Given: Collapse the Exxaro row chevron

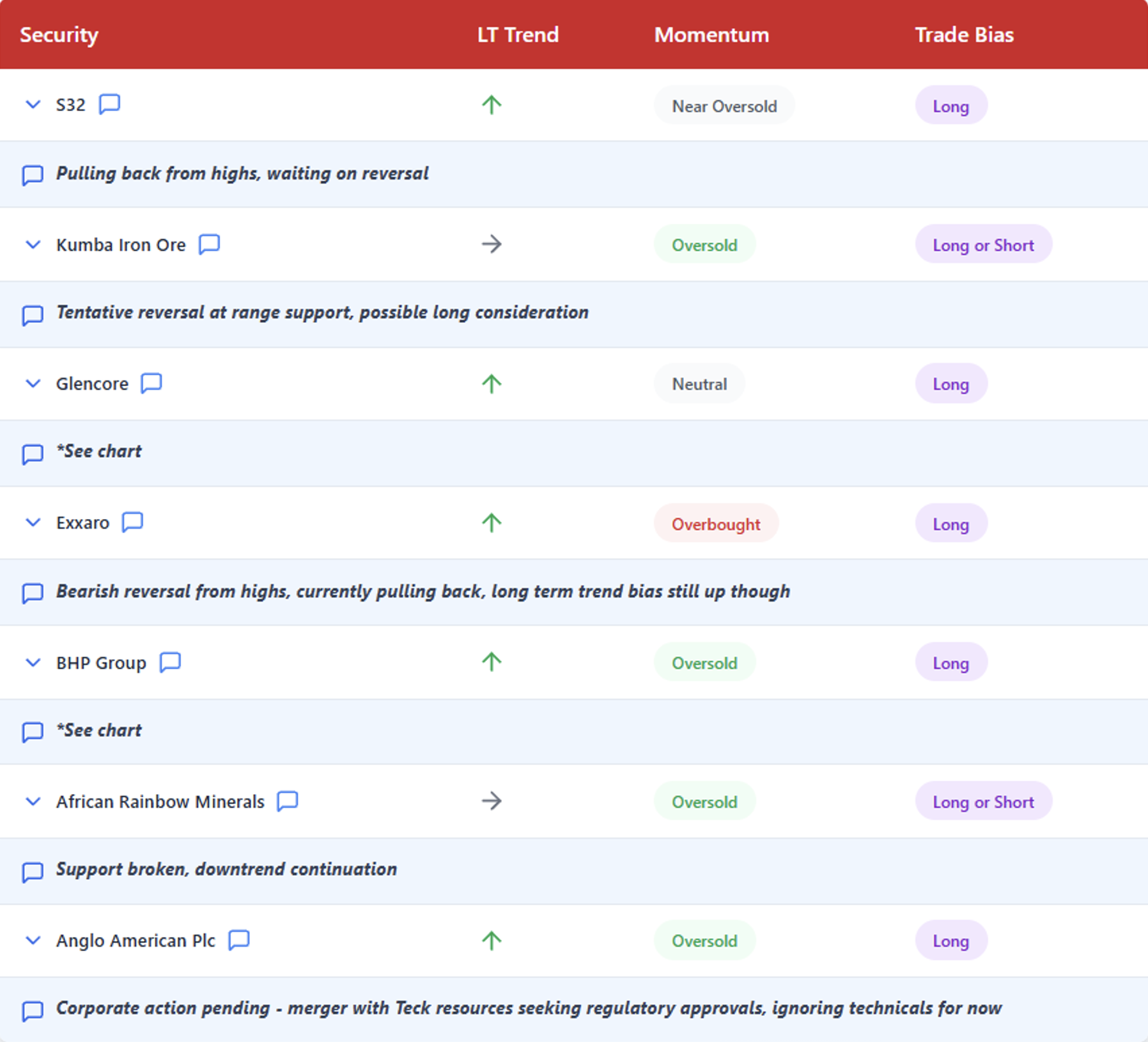Looking at the screenshot, I should [33, 522].
